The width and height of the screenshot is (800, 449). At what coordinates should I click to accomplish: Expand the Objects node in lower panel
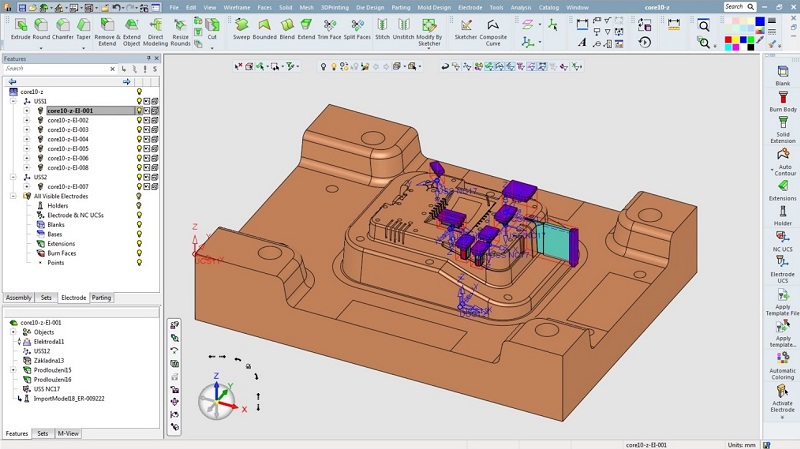(13, 332)
